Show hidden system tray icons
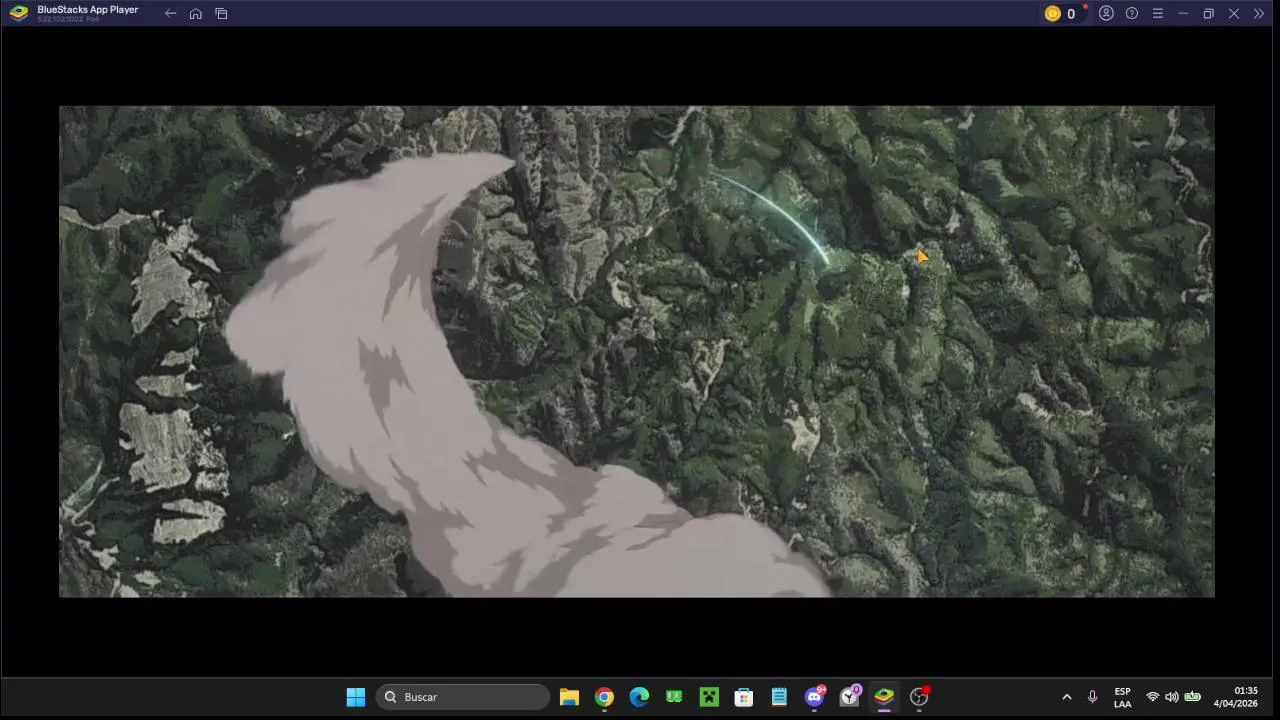The image size is (1280, 720). pos(1067,697)
